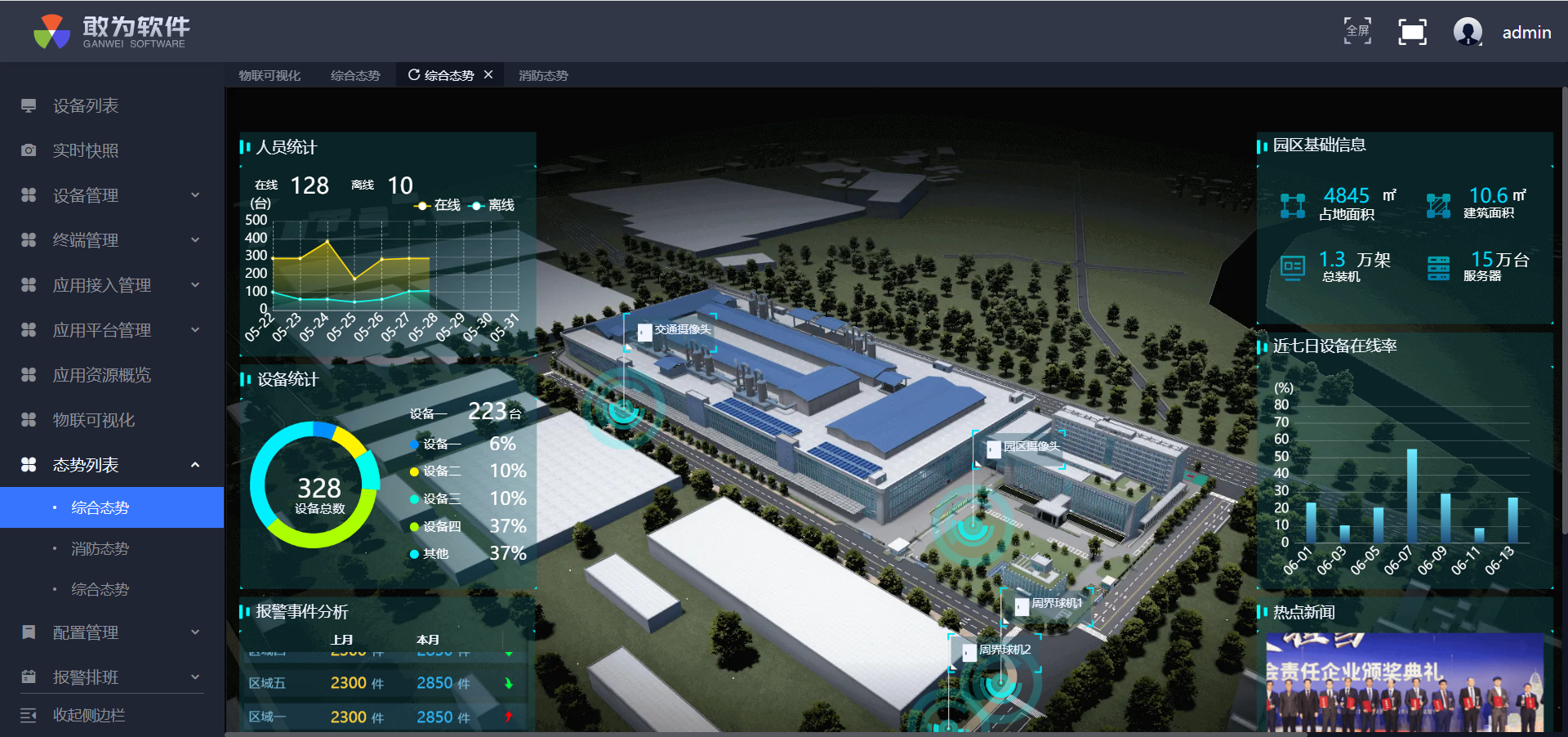Toggle the 设备一 6% legend entry
This screenshot has width=1568, height=737.
coord(435,444)
